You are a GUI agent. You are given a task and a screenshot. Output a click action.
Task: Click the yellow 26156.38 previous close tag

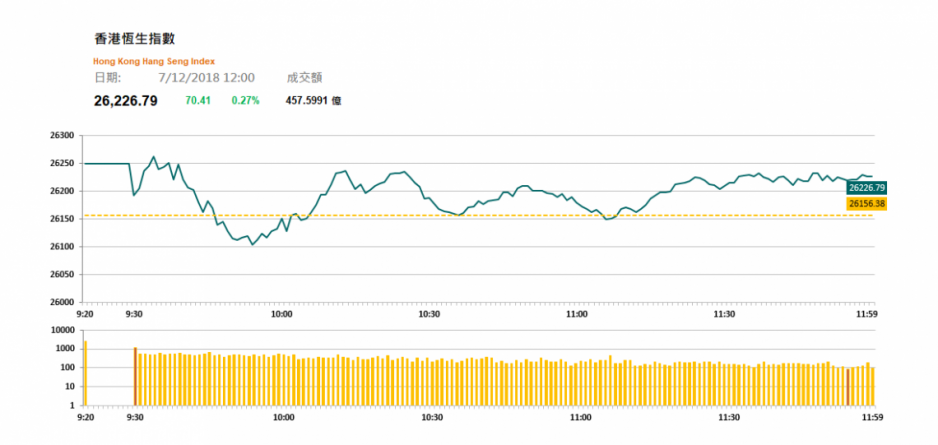tap(866, 204)
